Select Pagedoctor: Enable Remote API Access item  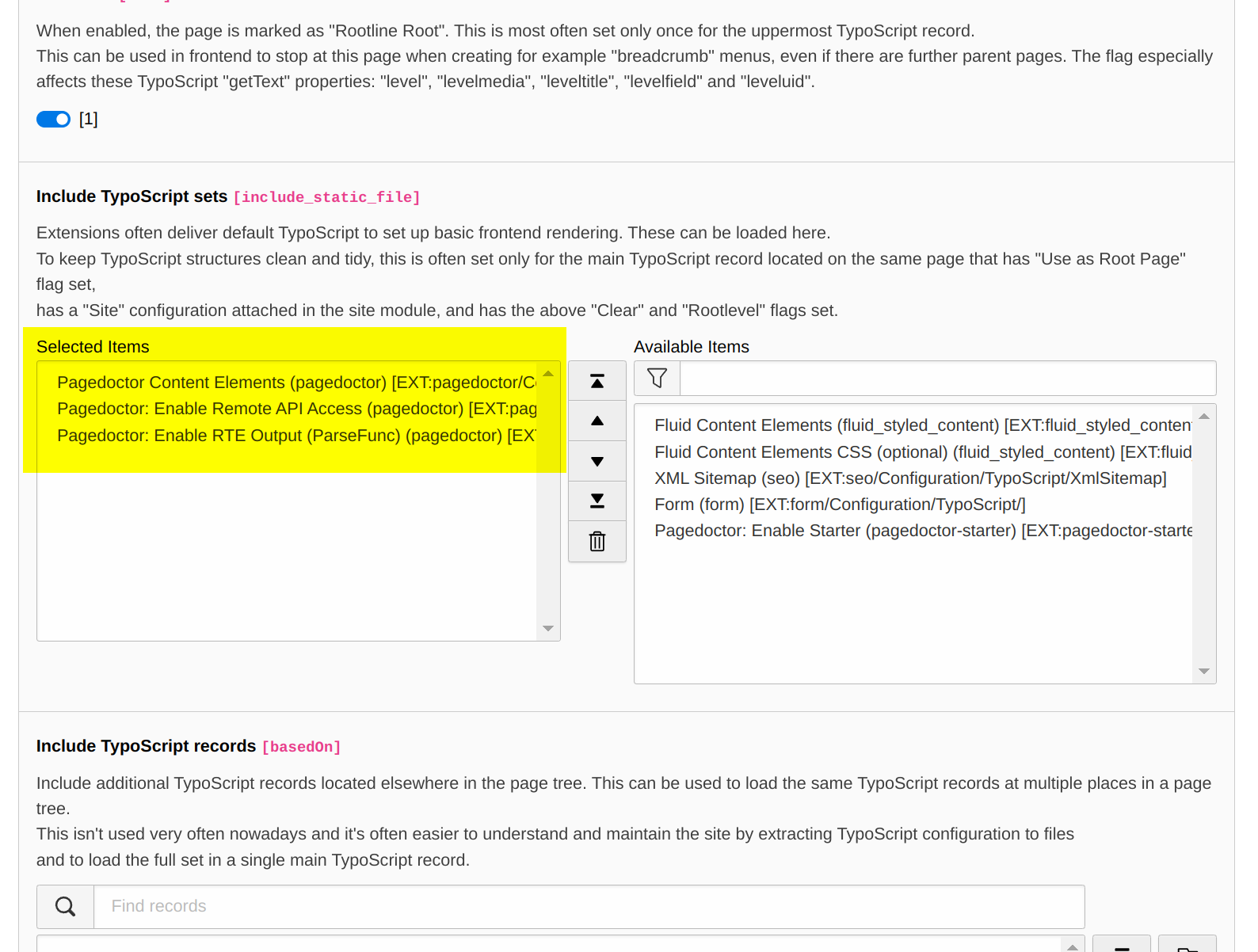pos(297,409)
